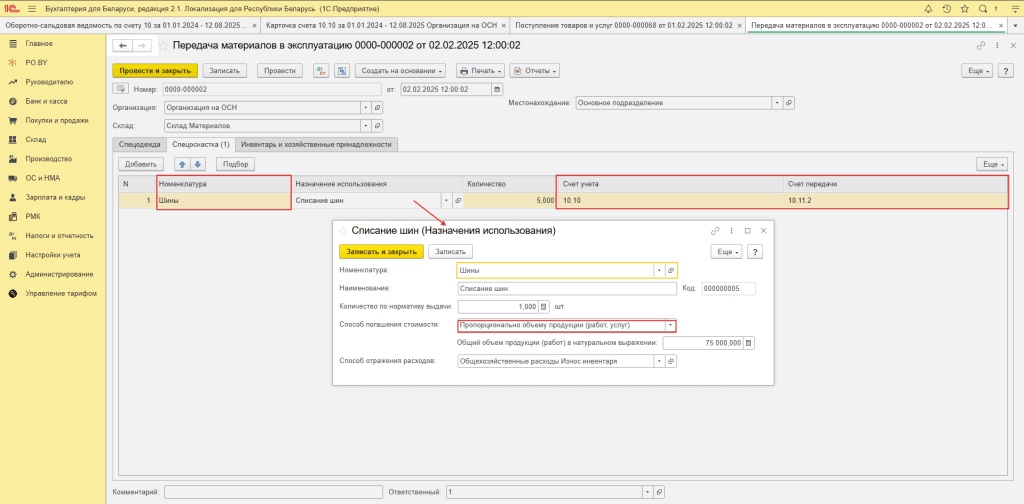Open Способ отражения расходов open-form icon
Image resolution: width=1024 pixels, height=504 pixels.
[671, 360]
